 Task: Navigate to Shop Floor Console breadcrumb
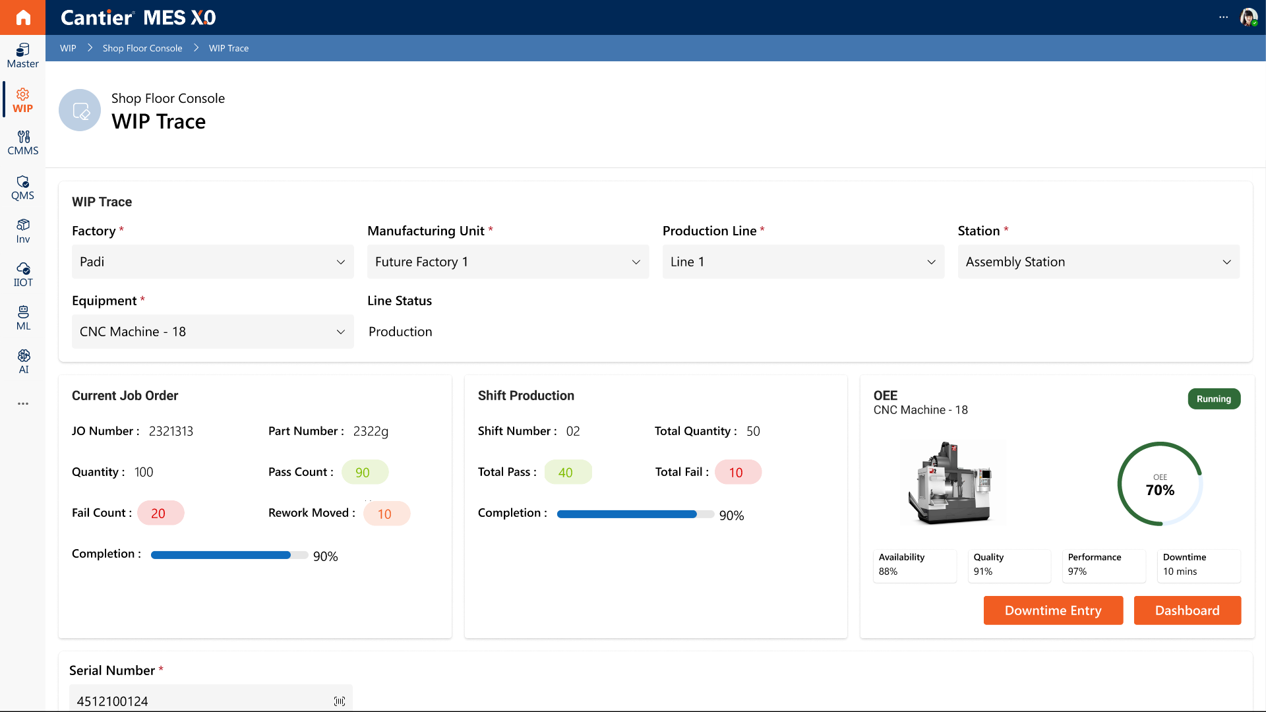tap(142, 48)
